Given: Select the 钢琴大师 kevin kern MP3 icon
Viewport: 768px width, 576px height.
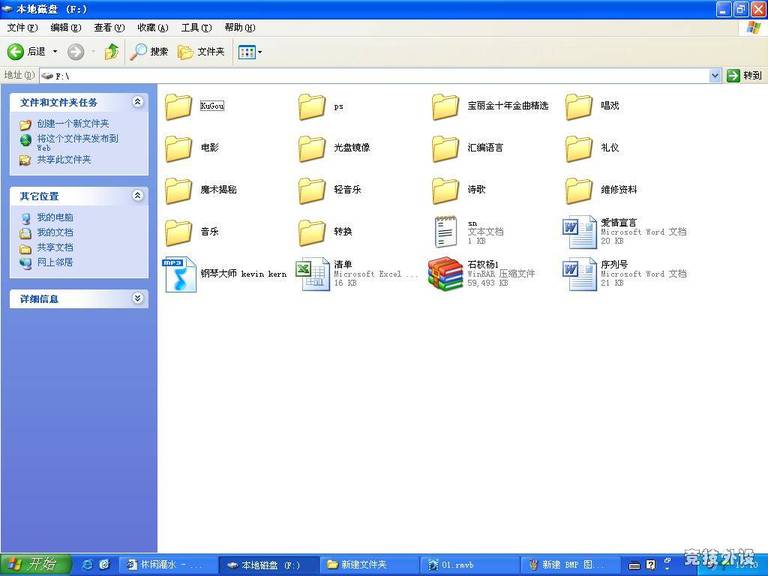Looking at the screenshot, I should (x=179, y=274).
